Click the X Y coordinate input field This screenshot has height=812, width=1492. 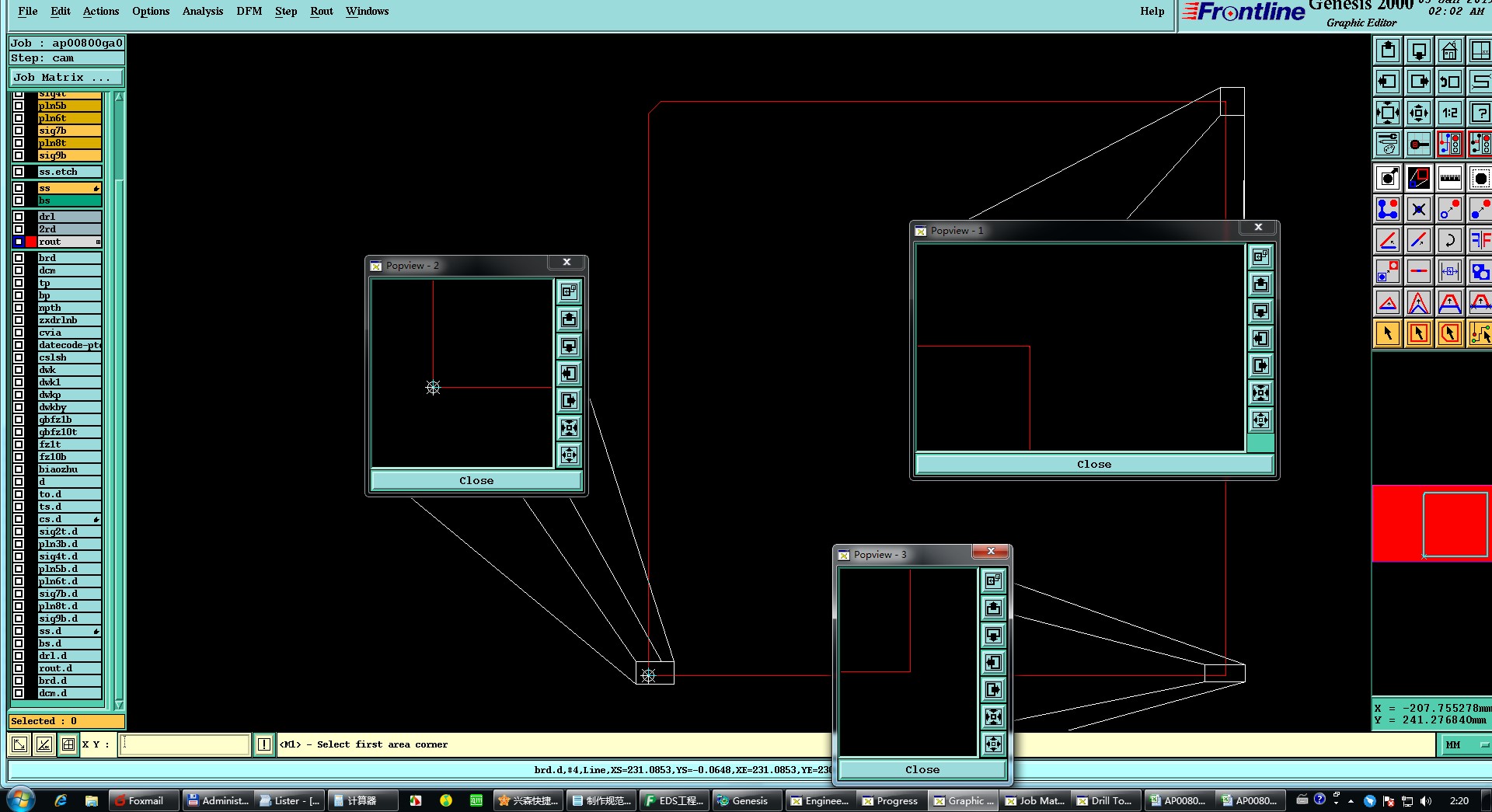185,744
